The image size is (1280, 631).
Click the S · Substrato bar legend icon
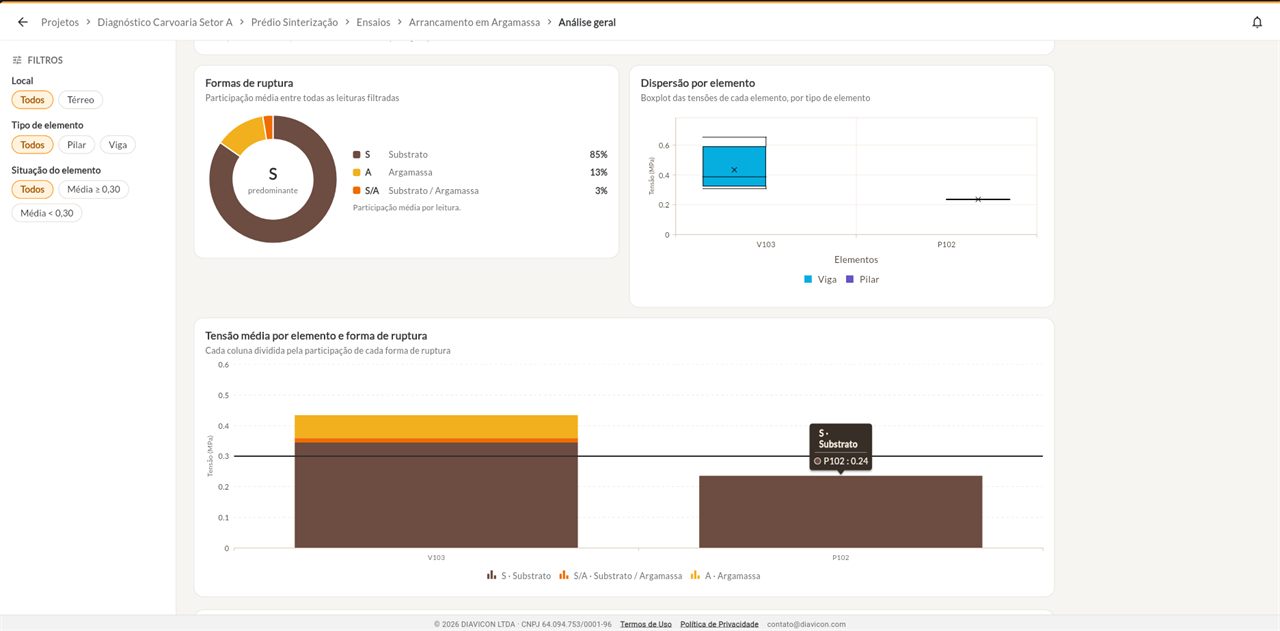491,576
